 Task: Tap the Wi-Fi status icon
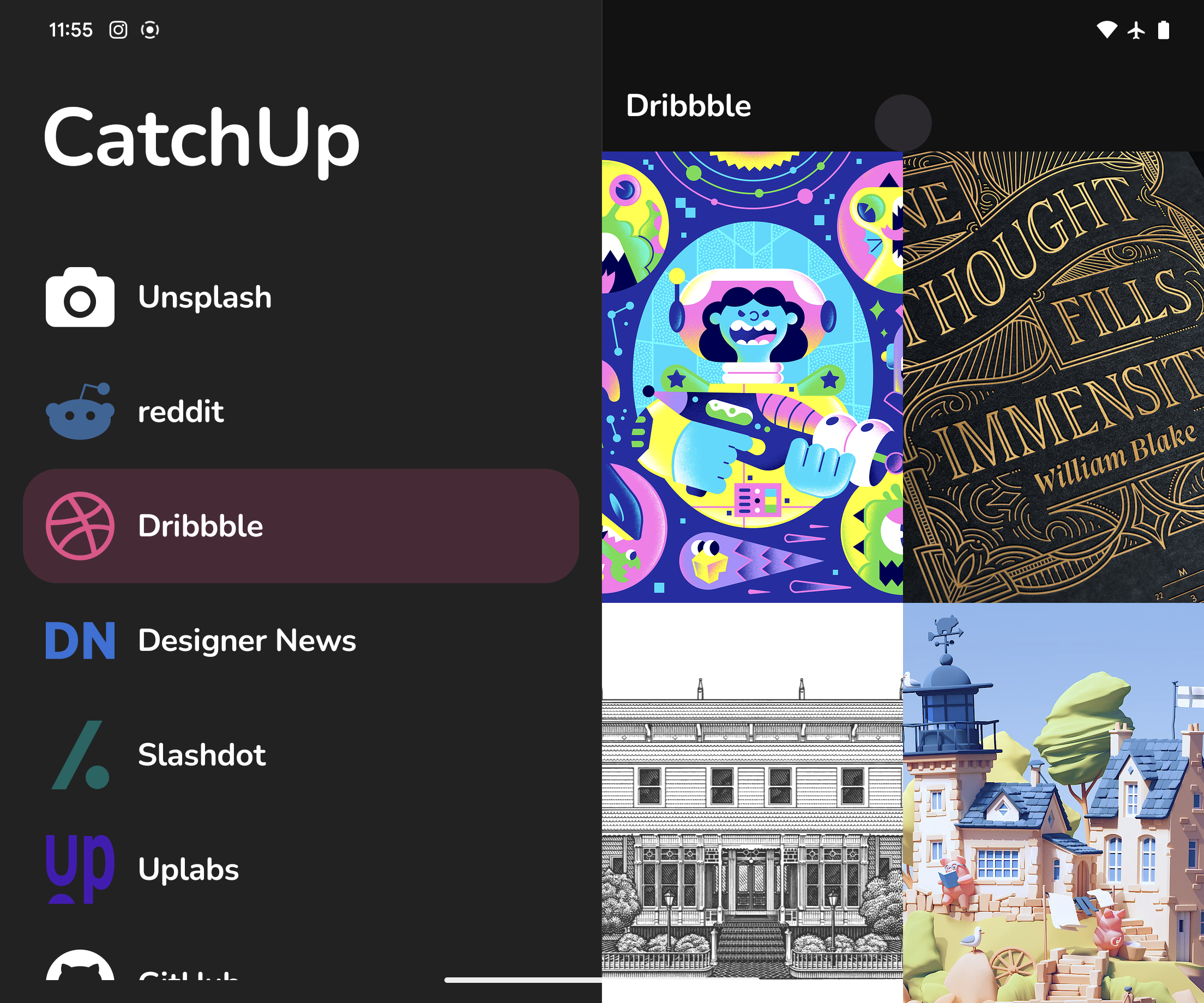(x=1106, y=30)
